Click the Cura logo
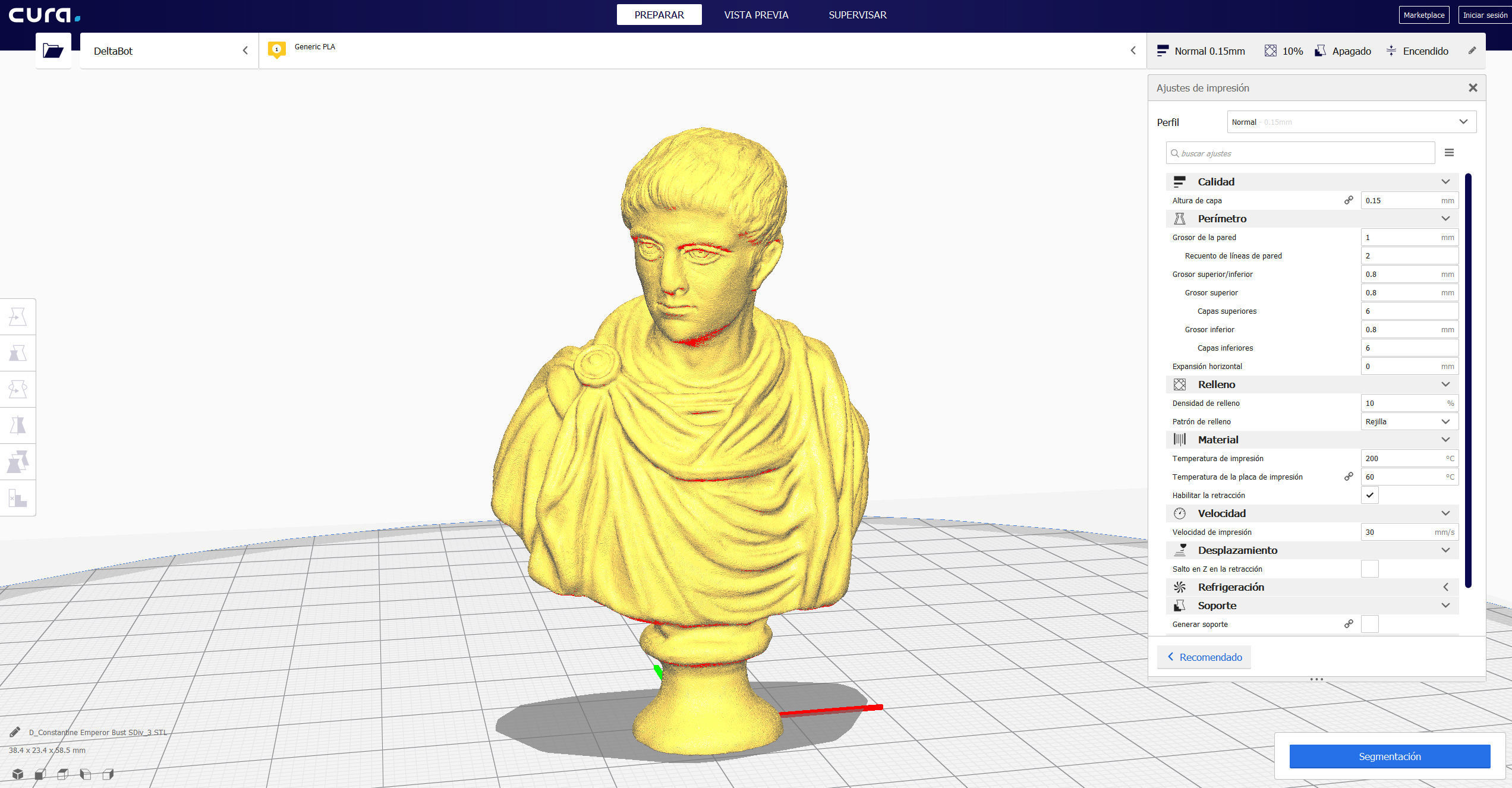The height and width of the screenshot is (788, 1512). coord(44,15)
